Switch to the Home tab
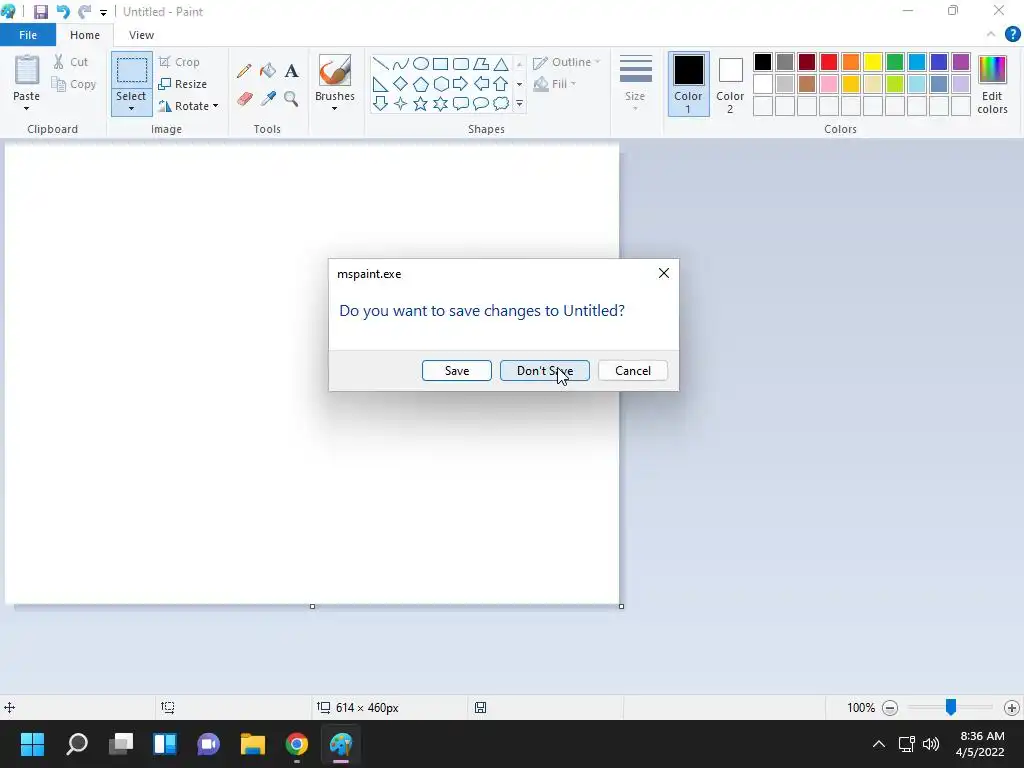The image size is (1024, 768). [x=85, y=35]
